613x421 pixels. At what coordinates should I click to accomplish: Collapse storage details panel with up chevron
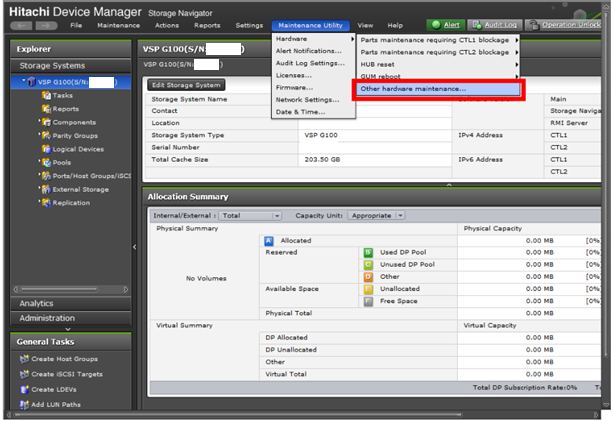[449, 185]
